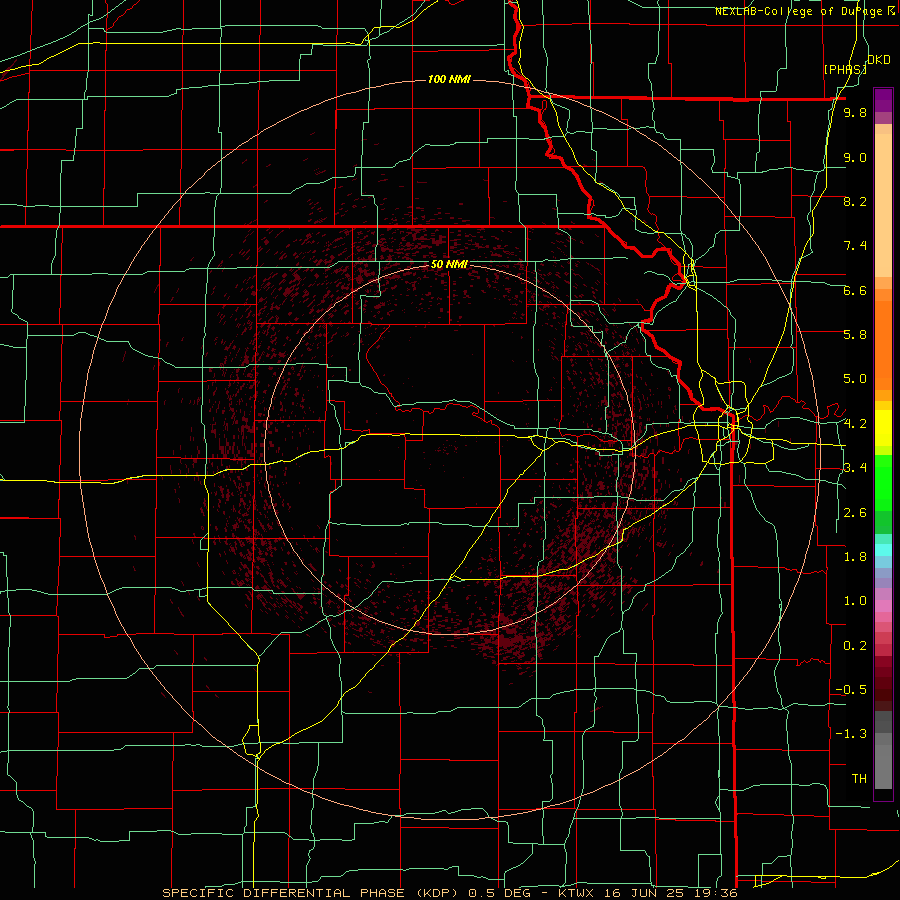Click the 4.2 value on the color scale
The height and width of the screenshot is (900, 900).
click(855, 424)
